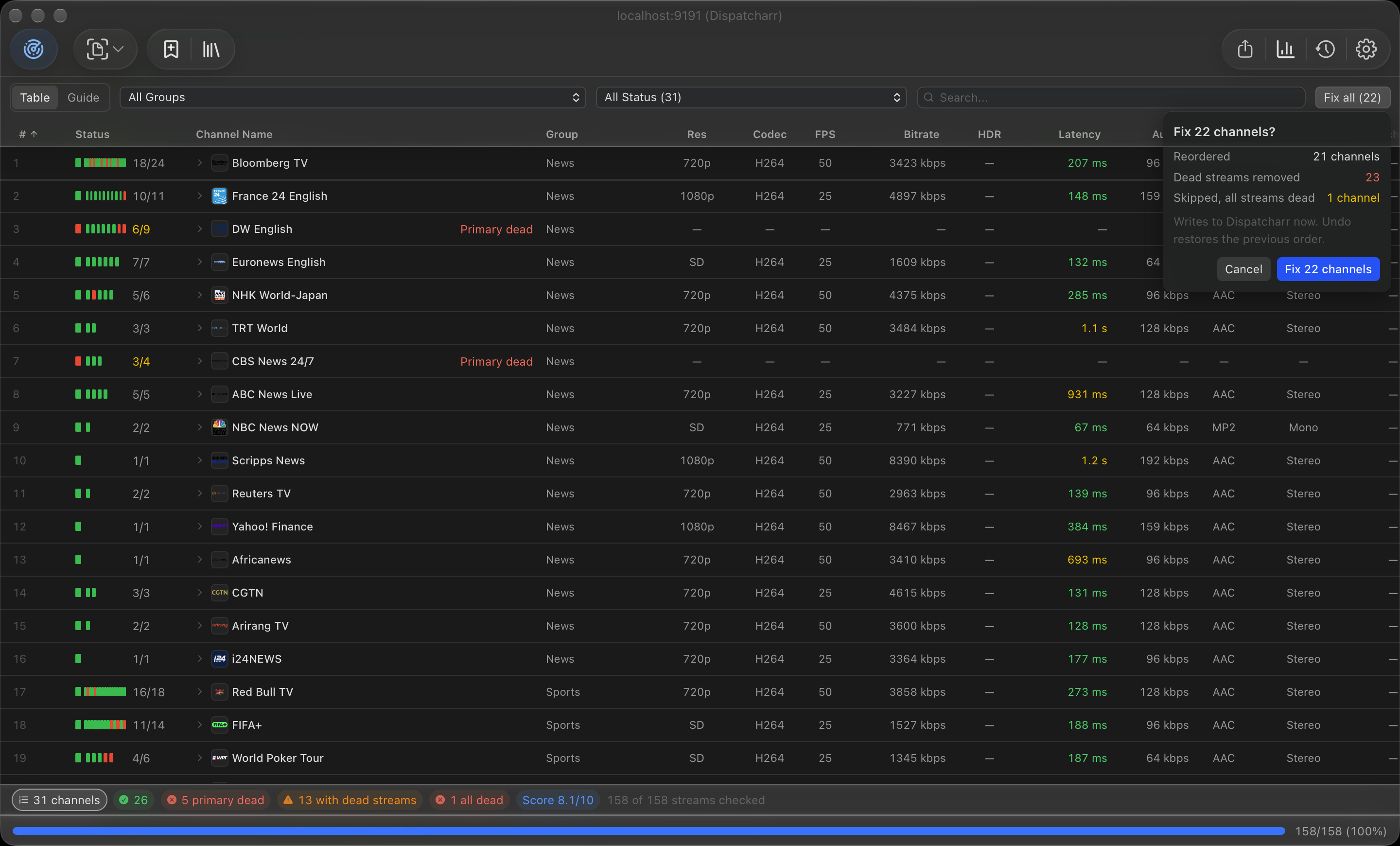Click the World Poker Tour channel logo
The width and height of the screenshot is (1400, 846).
coord(219,758)
